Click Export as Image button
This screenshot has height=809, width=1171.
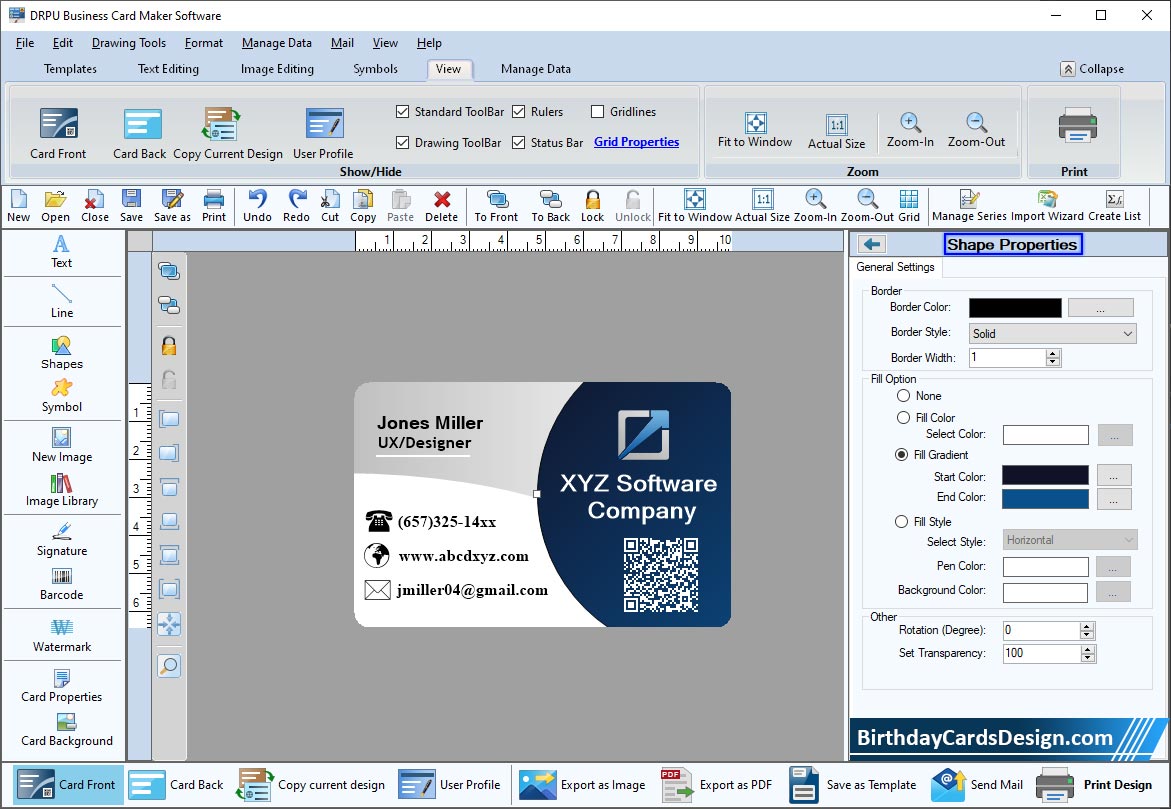point(582,784)
